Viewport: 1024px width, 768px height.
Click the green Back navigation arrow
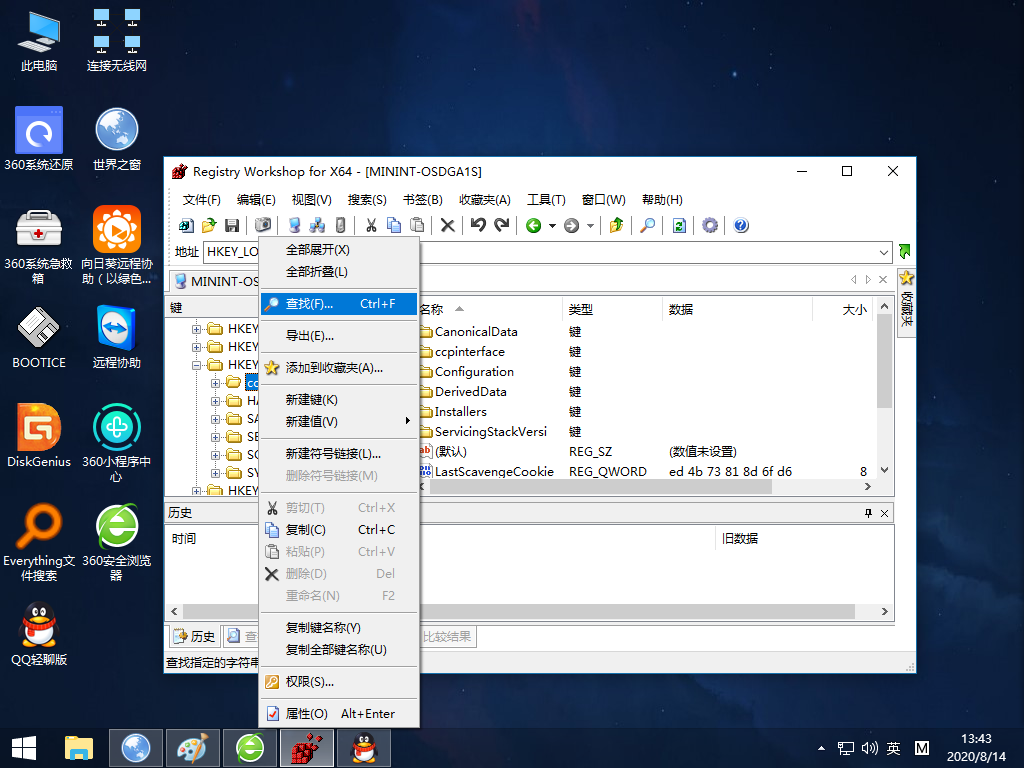pyautogui.click(x=534, y=225)
